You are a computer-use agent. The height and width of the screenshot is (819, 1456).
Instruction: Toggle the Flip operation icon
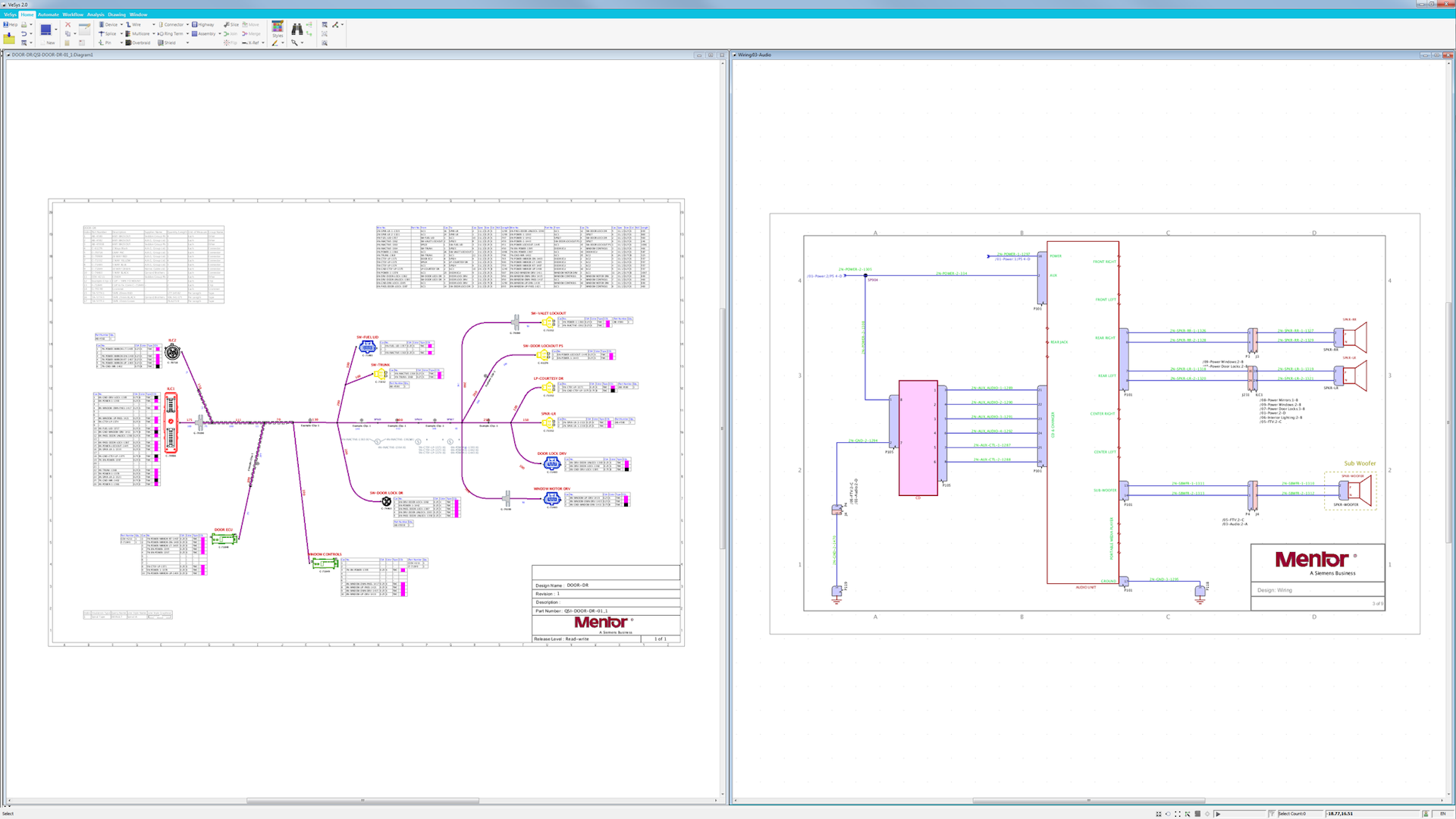point(227,42)
